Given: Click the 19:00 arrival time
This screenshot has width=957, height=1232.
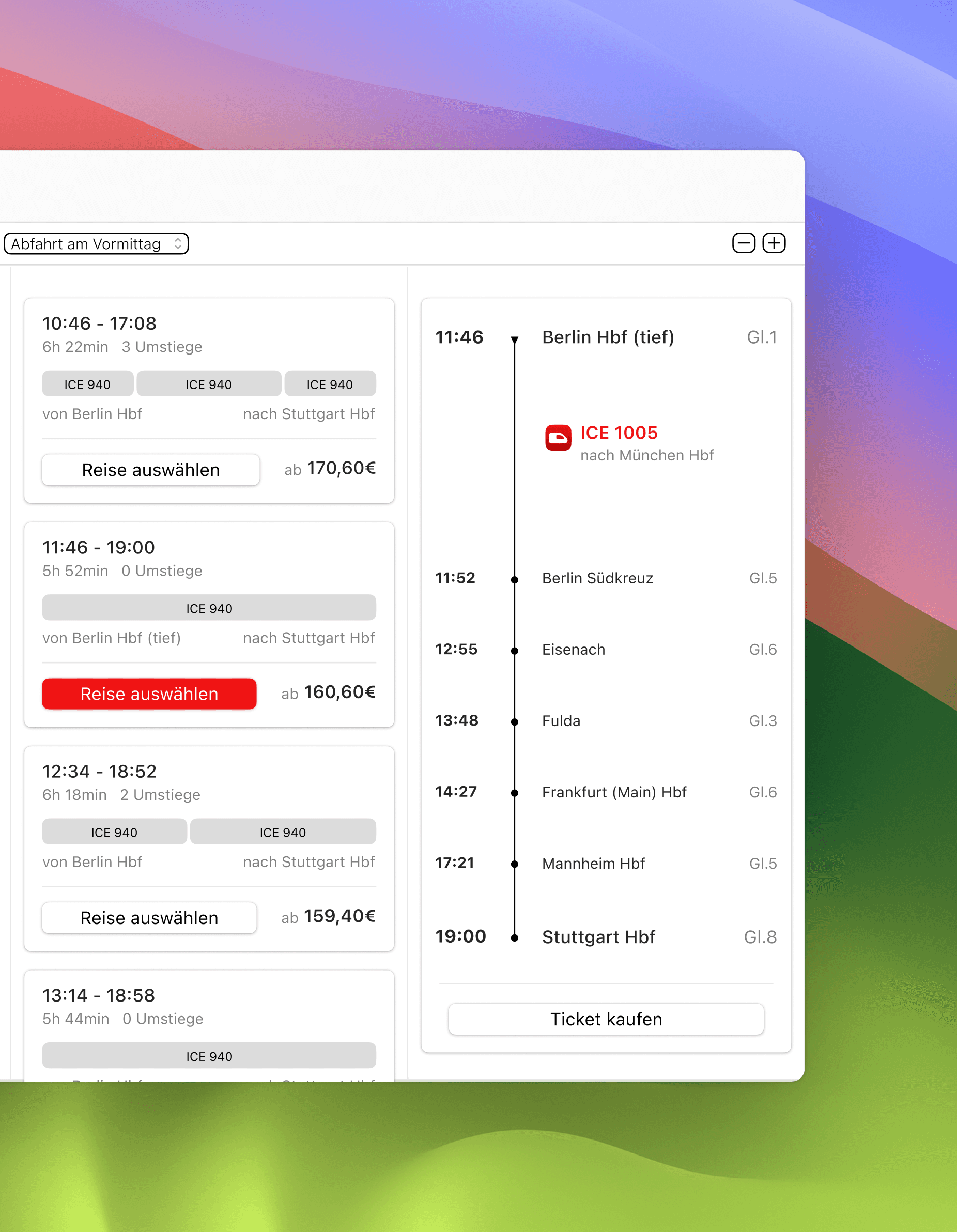Looking at the screenshot, I should tap(460, 936).
